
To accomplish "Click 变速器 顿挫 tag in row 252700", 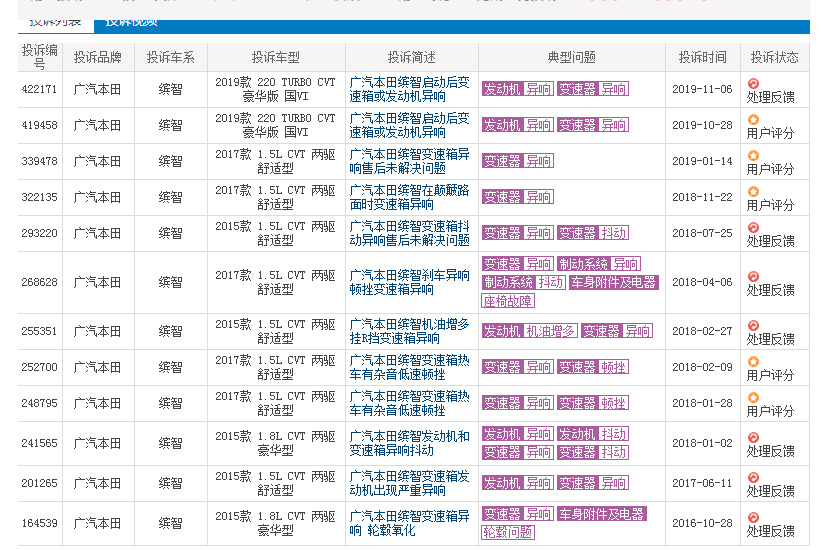I will pyautogui.click(x=593, y=367).
